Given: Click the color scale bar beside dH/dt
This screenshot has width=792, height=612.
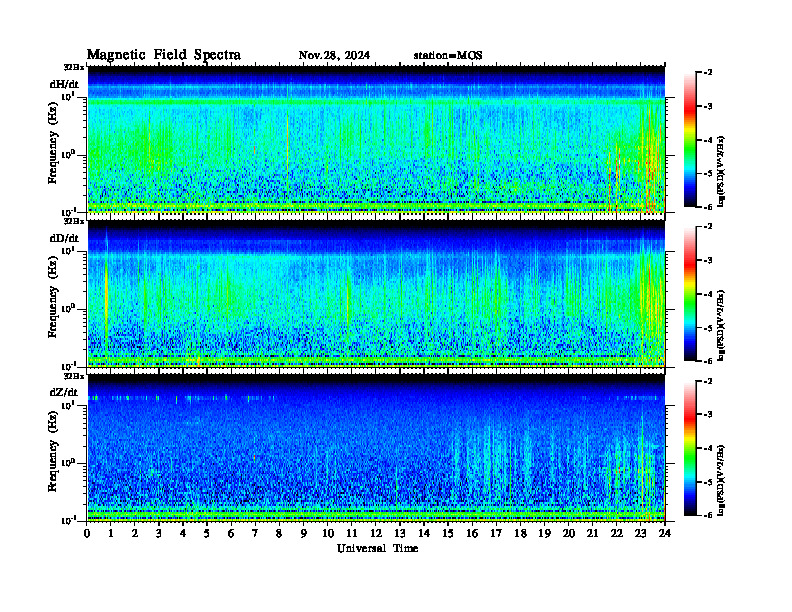Looking at the screenshot, I should 690,139.
